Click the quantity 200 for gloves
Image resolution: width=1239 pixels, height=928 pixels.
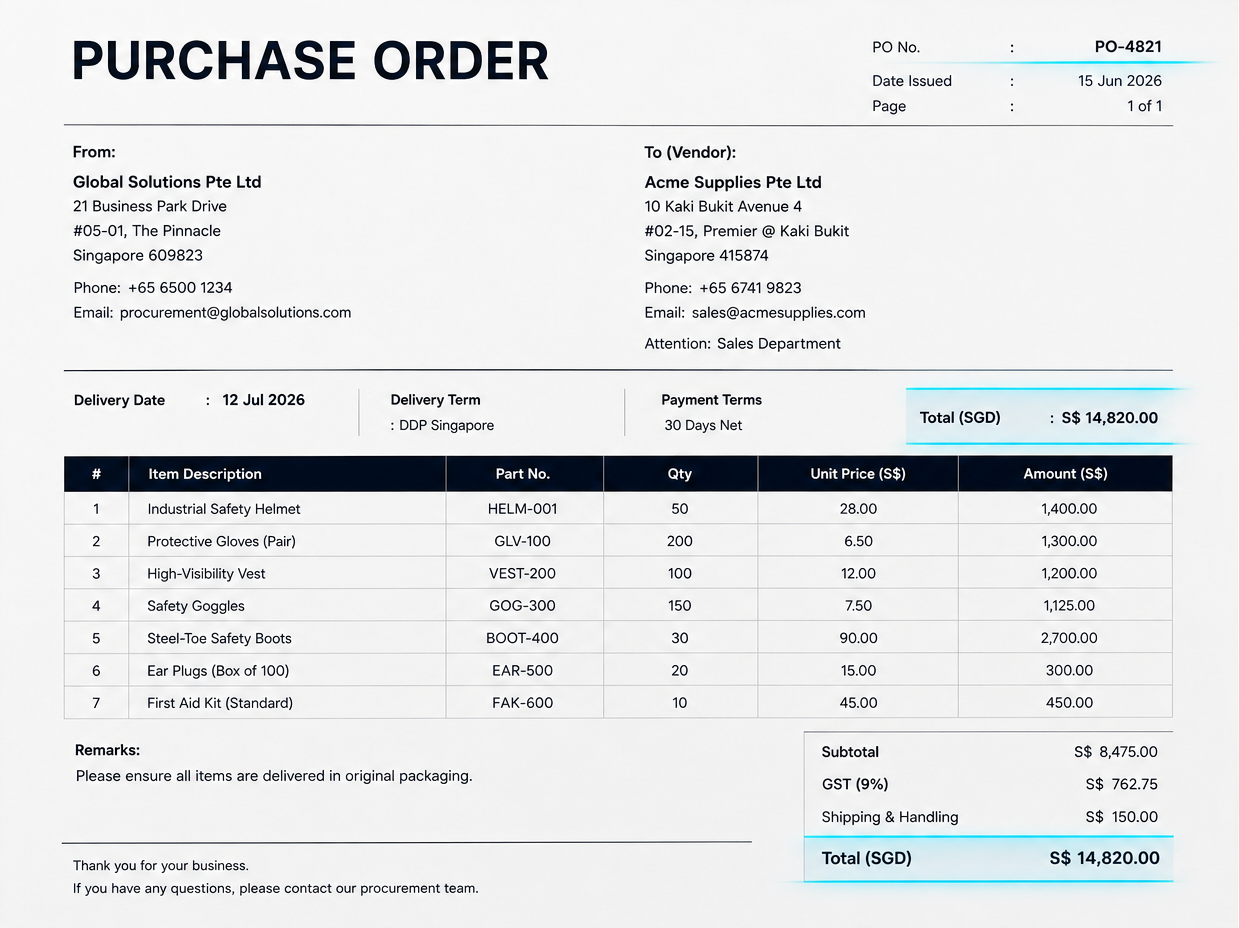680,541
